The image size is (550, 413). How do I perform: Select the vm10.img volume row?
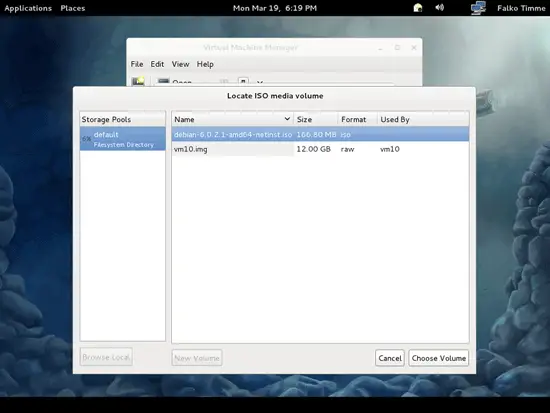(x=320, y=149)
